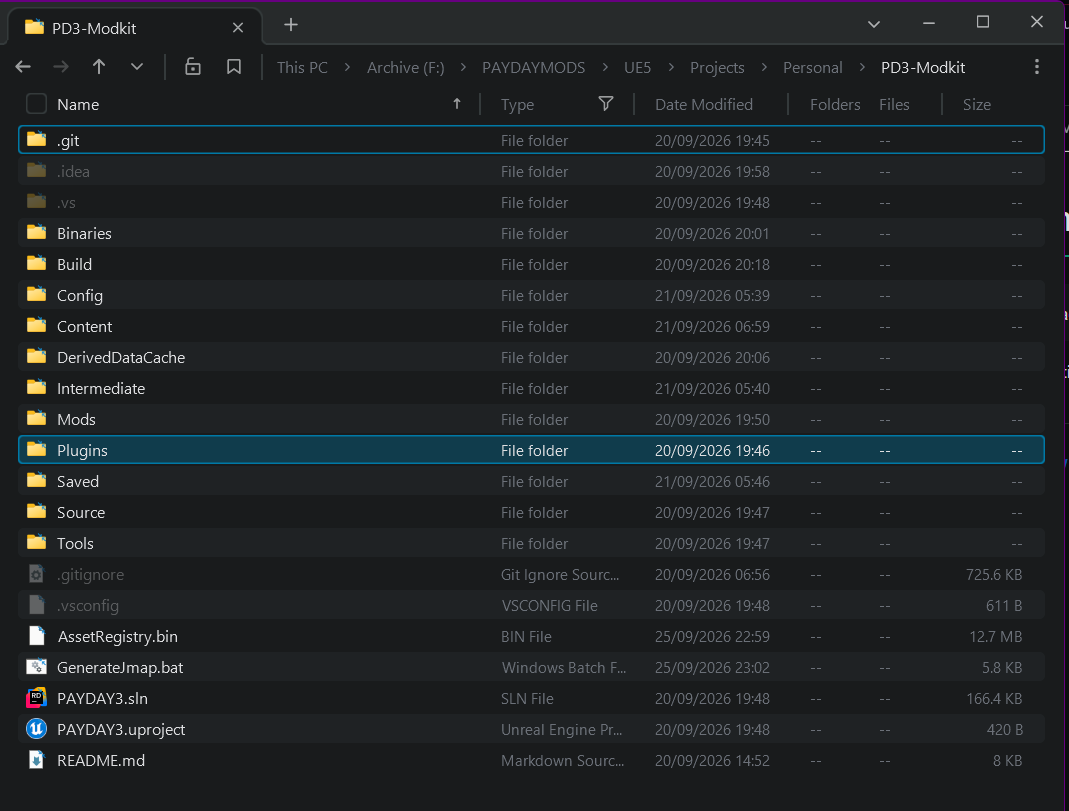This screenshot has width=1069, height=811.
Task: Select the Build folder icon
Action: click(36, 263)
